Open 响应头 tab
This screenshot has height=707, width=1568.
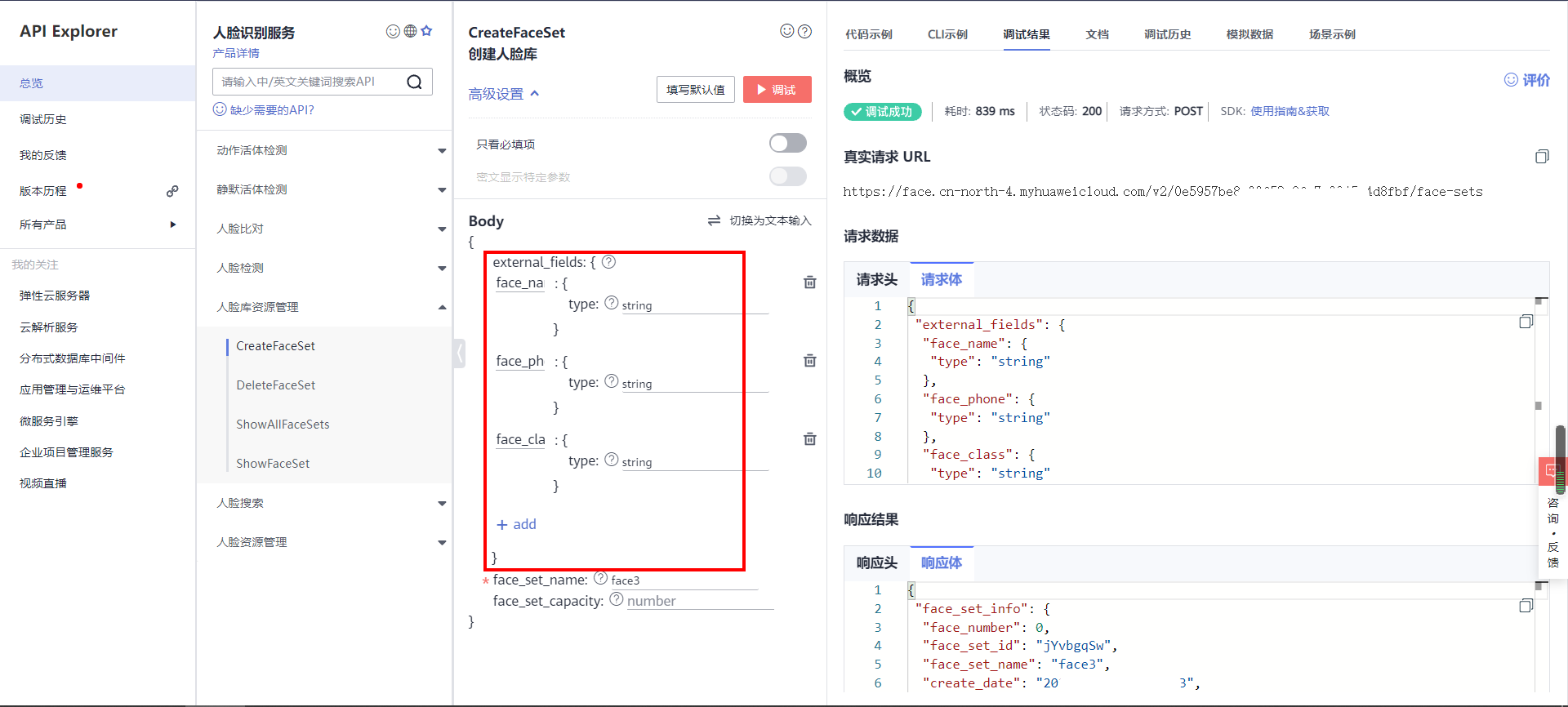876,562
